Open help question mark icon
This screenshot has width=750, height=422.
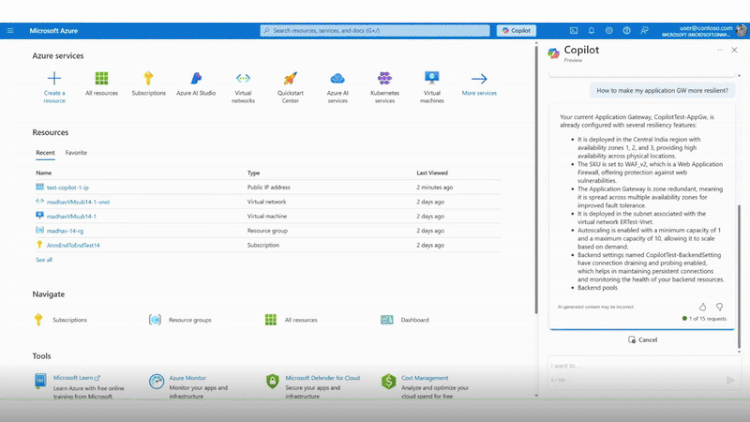[x=627, y=31]
